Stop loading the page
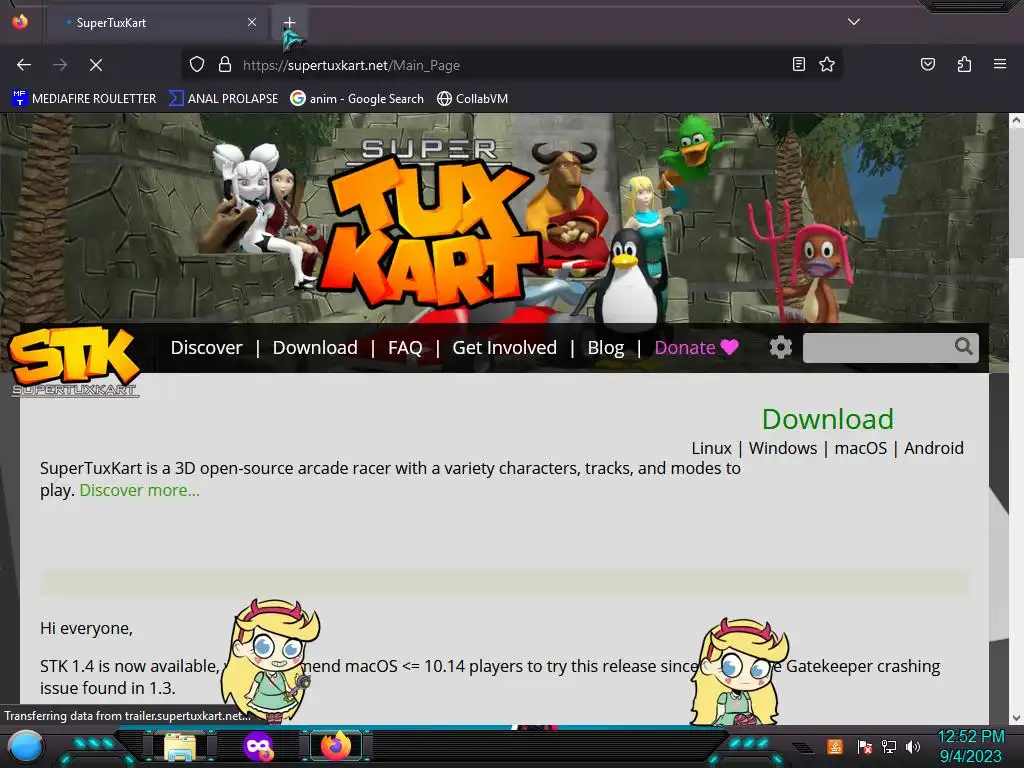1024x768 pixels. point(96,65)
